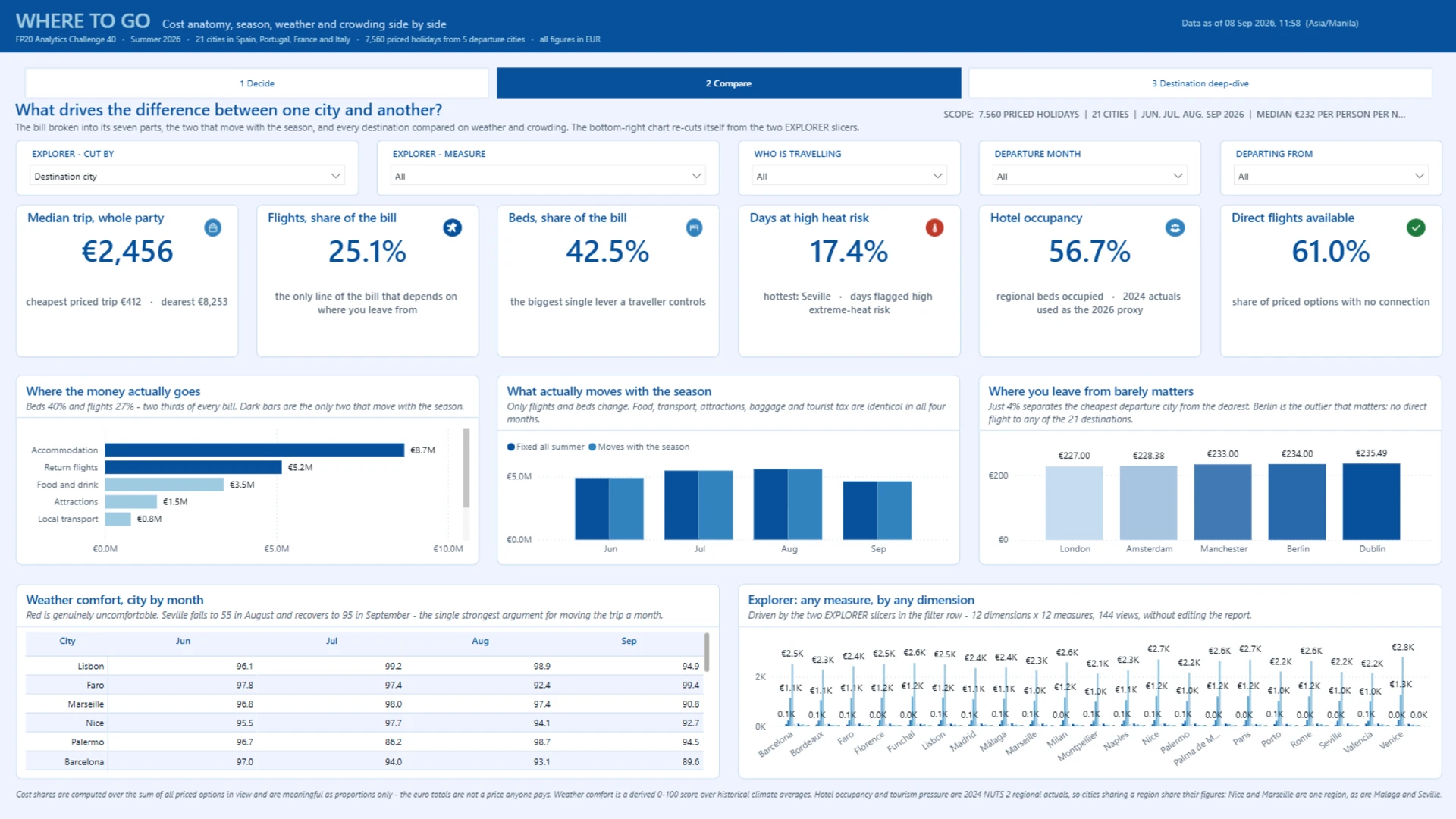
Task: Click the Barcelona axis label in Explorer chart
Action: [776, 743]
